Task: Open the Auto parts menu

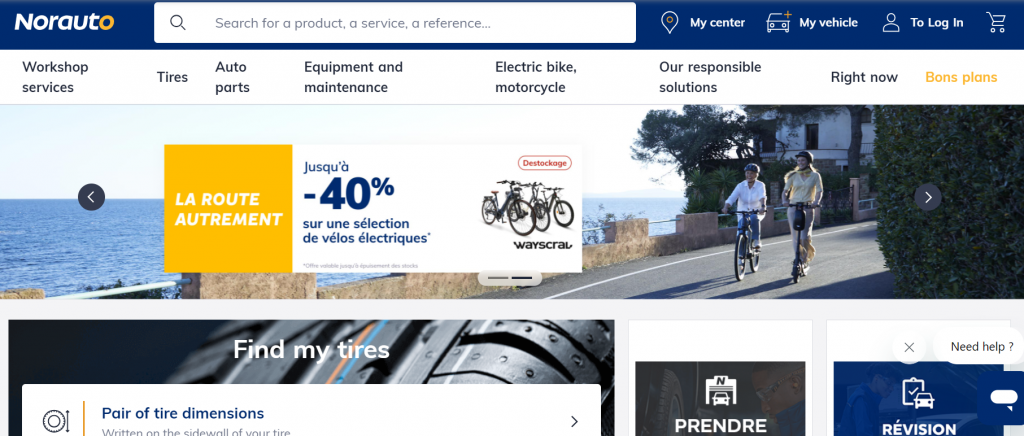Action: 232,77
